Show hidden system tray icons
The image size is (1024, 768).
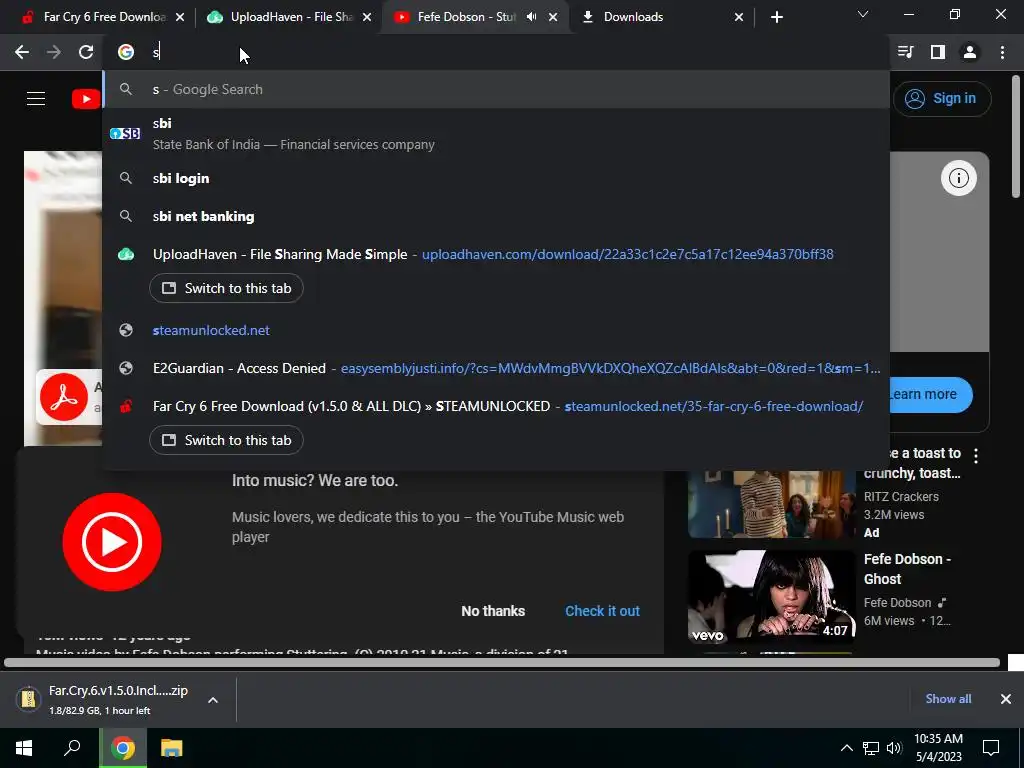pos(846,748)
